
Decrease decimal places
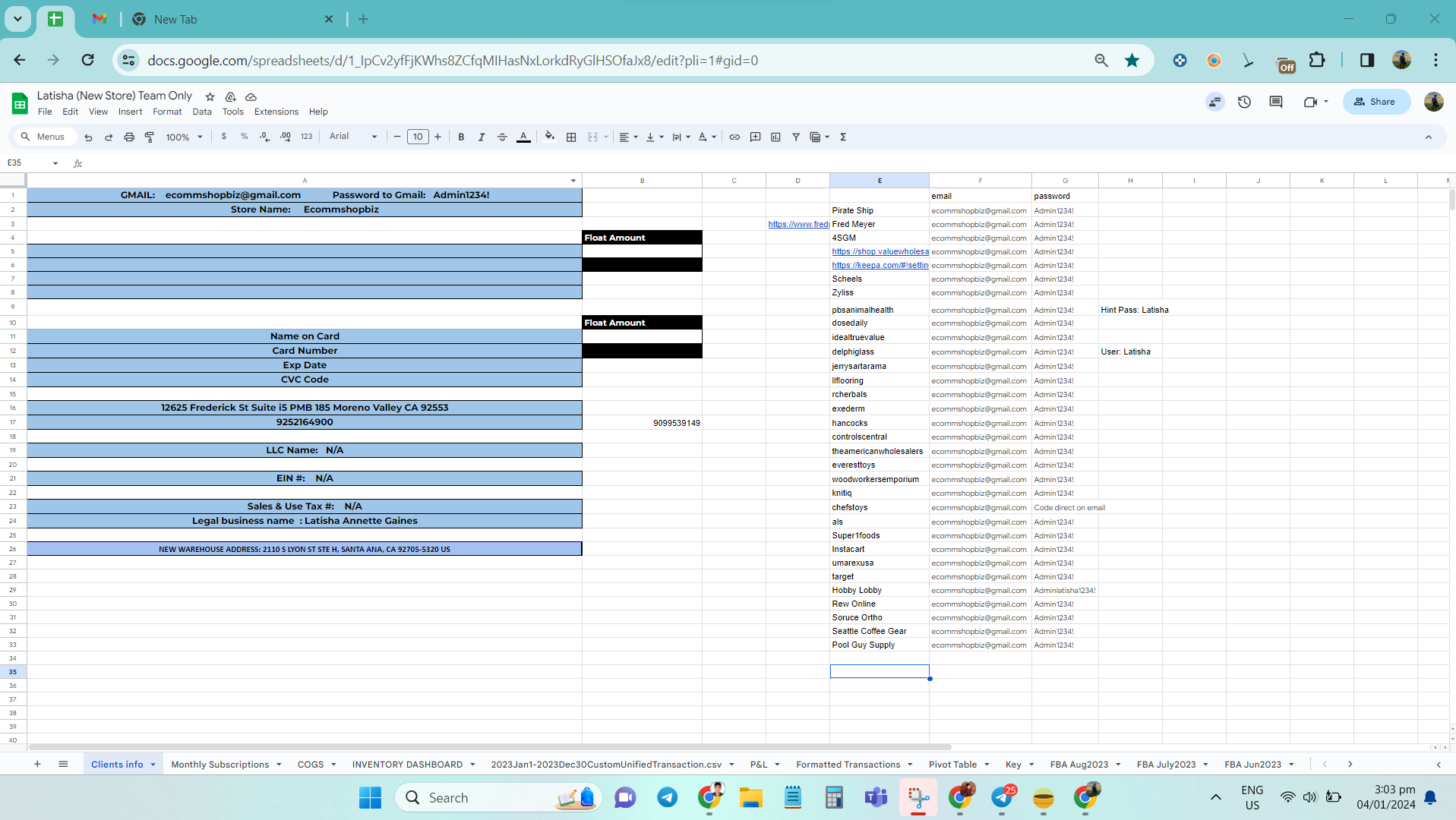pos(264,137)
